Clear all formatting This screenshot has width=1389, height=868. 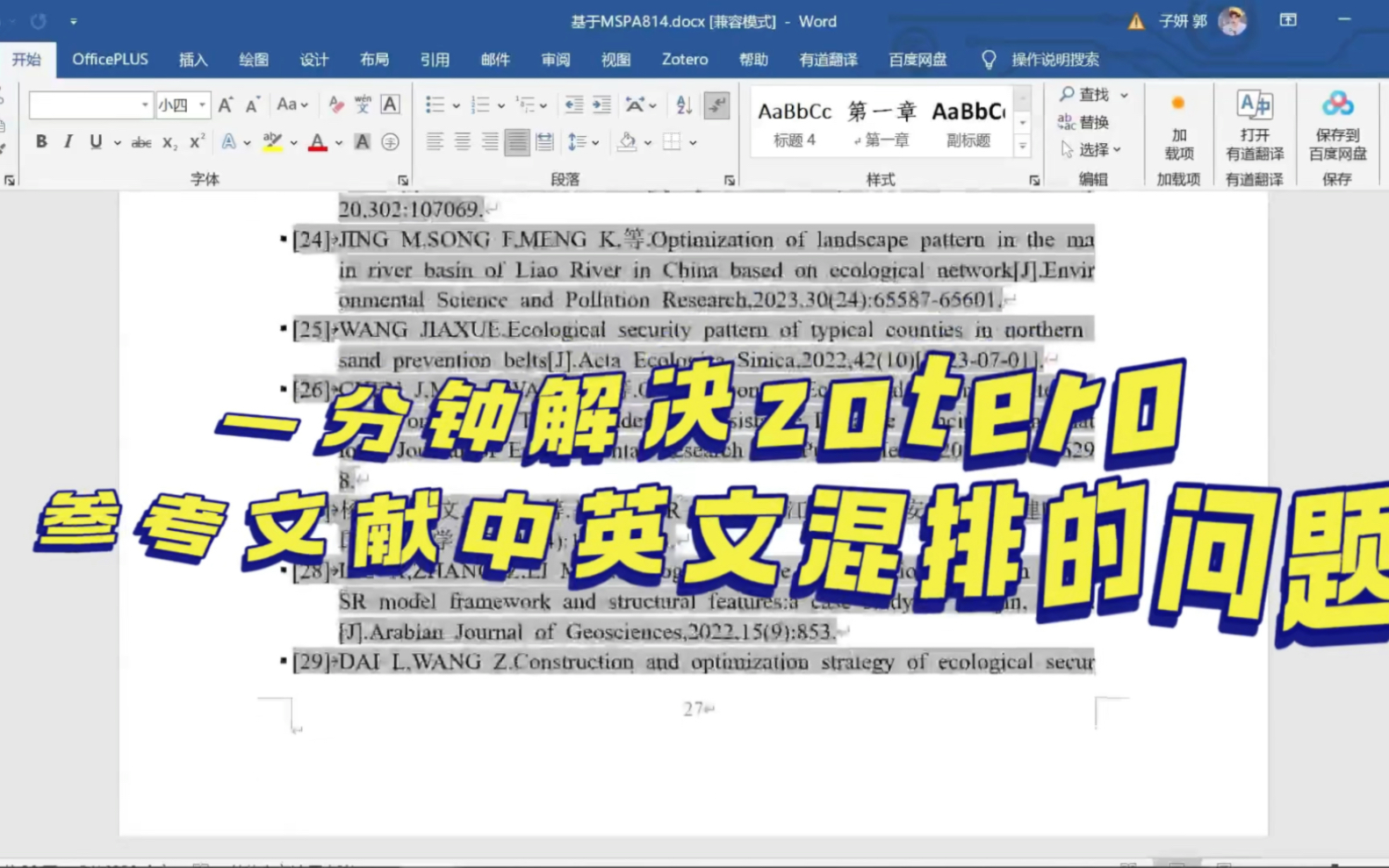[335, 105]
